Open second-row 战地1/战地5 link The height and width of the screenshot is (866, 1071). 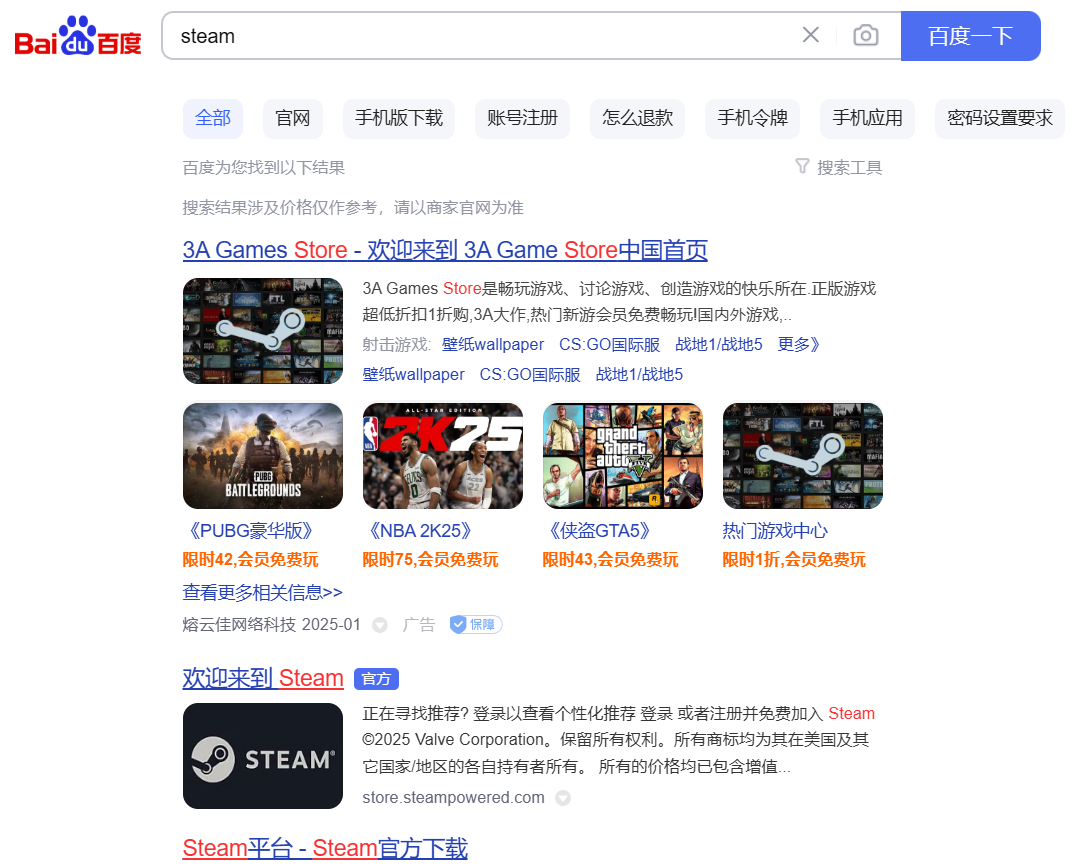[x=639, y=374]
